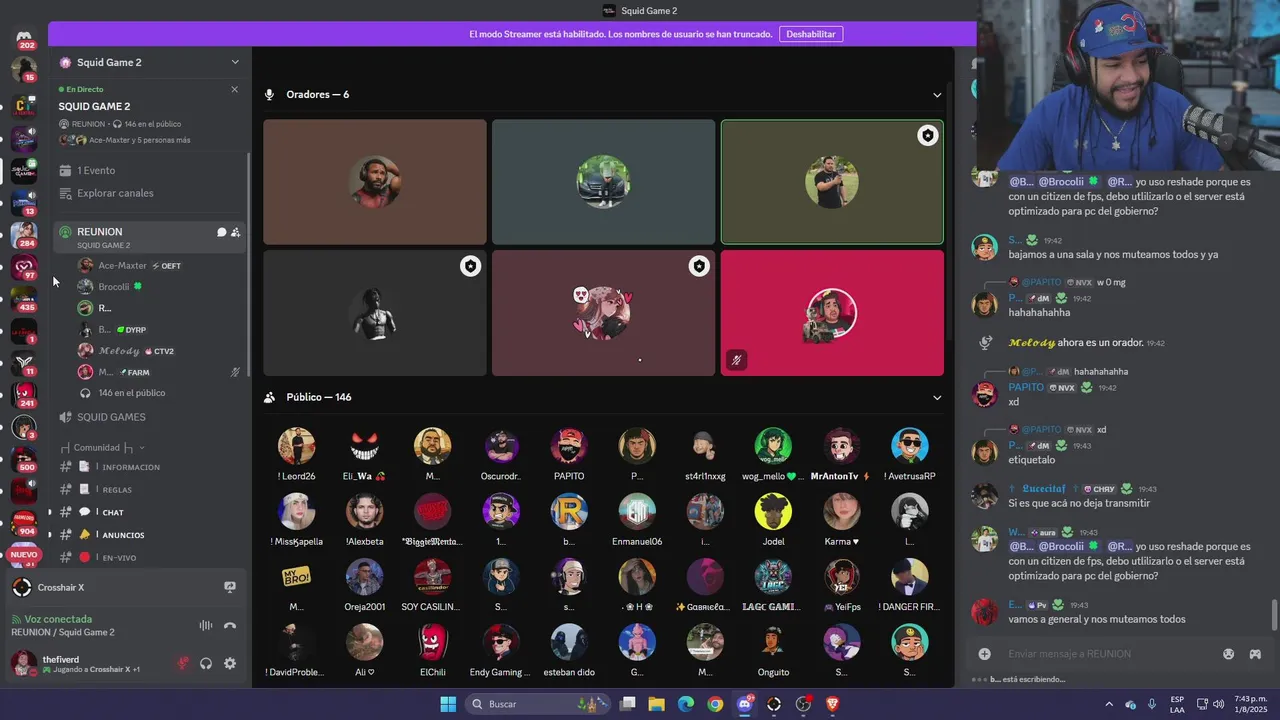Viewport: 1280px width, 720px height.
Task: Click NUEVO unread indicator in server list
Action: [23, 554]
